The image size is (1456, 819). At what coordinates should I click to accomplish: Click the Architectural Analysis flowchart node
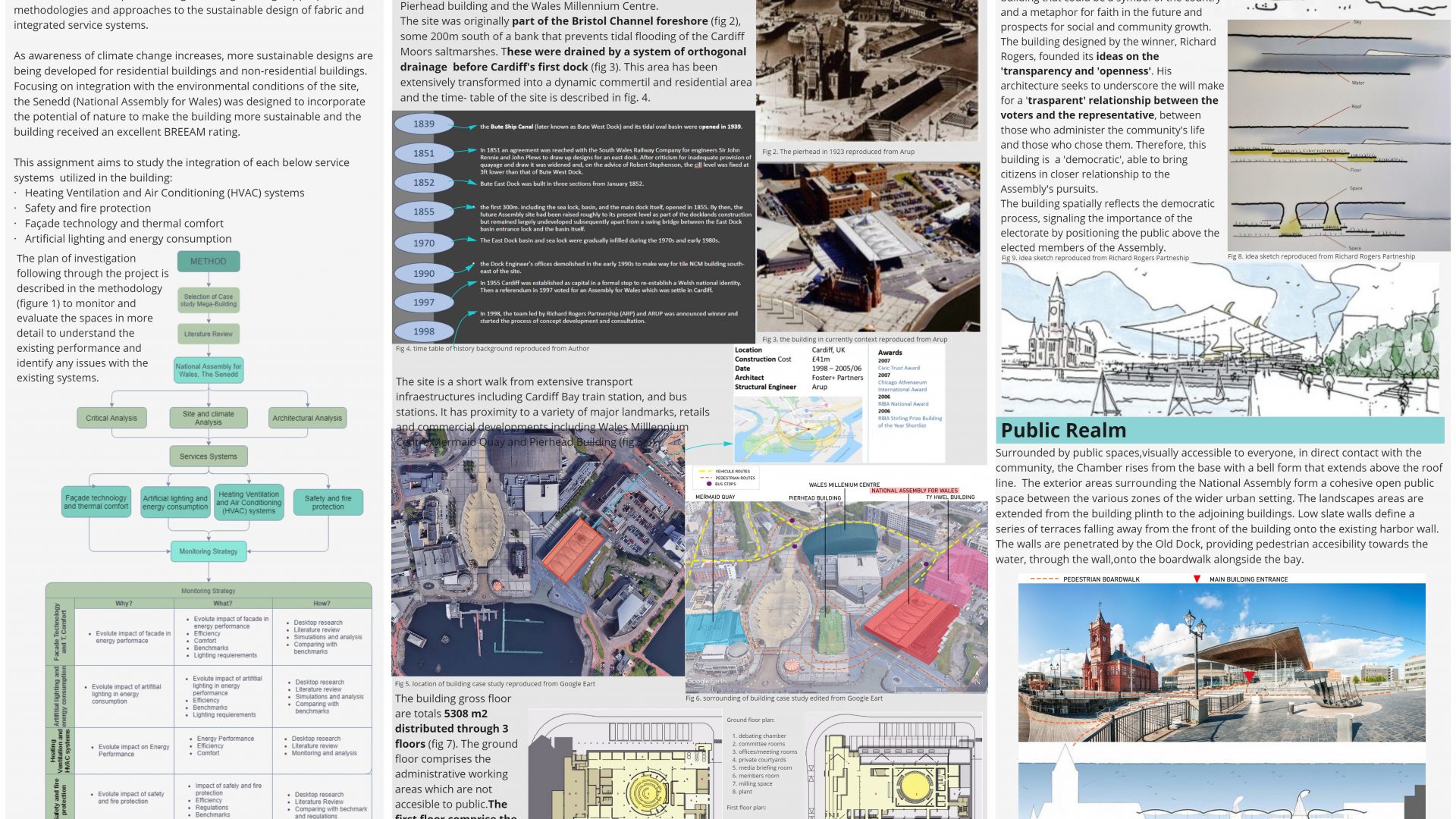click(307, 418)
